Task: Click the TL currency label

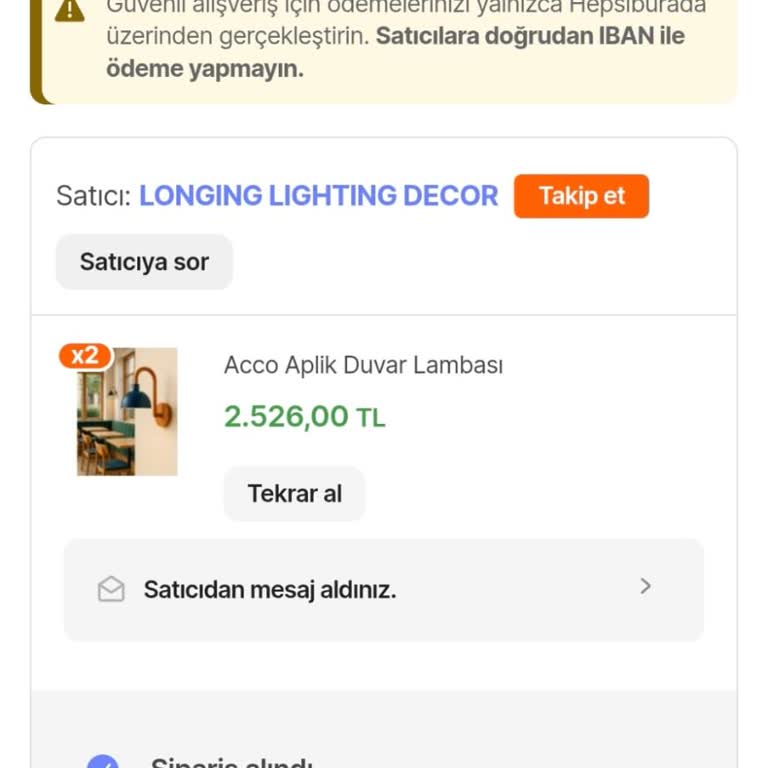Action: [x=371, y=418]
